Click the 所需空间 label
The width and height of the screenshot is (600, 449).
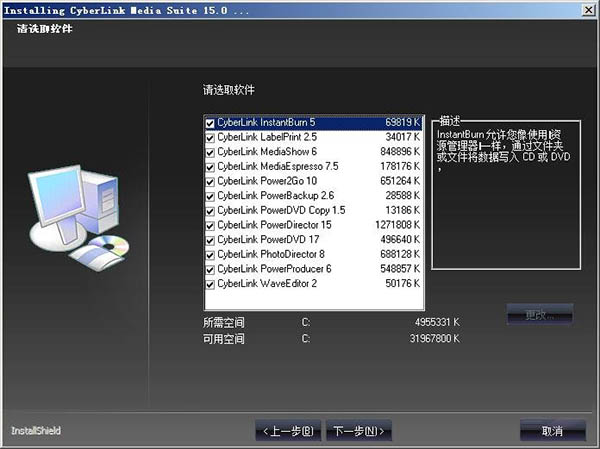223,323
